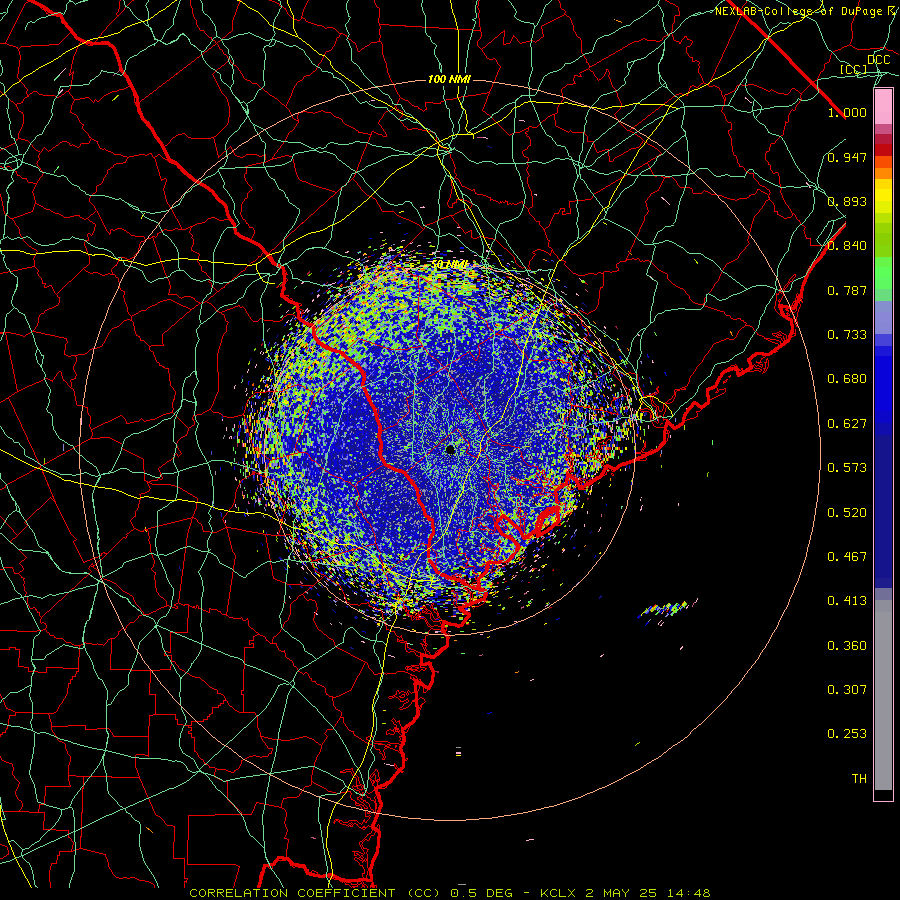Click the 0.893 scale value

click(x=847, y=201)
